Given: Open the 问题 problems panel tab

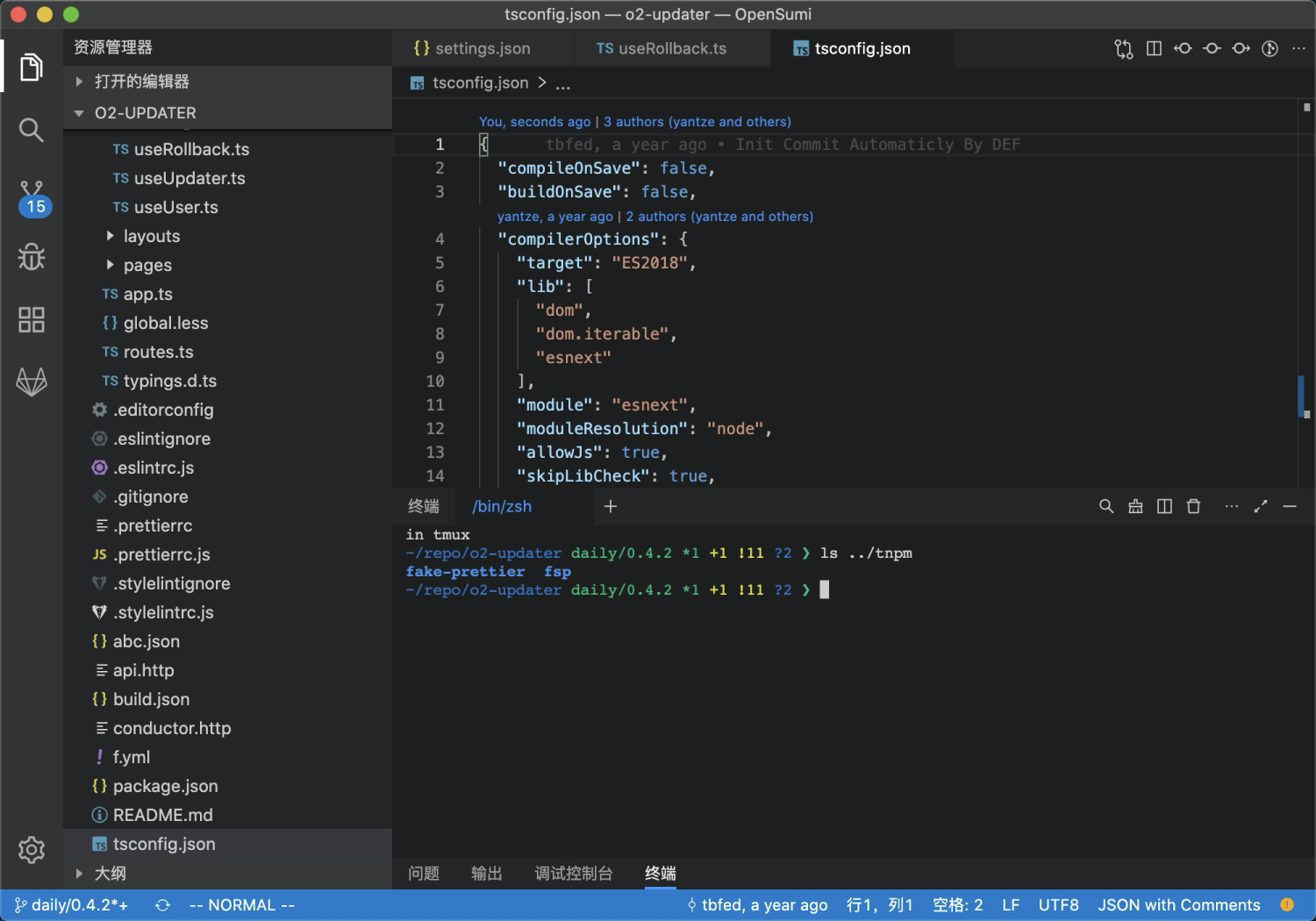Looking at the screenshot, I should [x=424, y=873].
